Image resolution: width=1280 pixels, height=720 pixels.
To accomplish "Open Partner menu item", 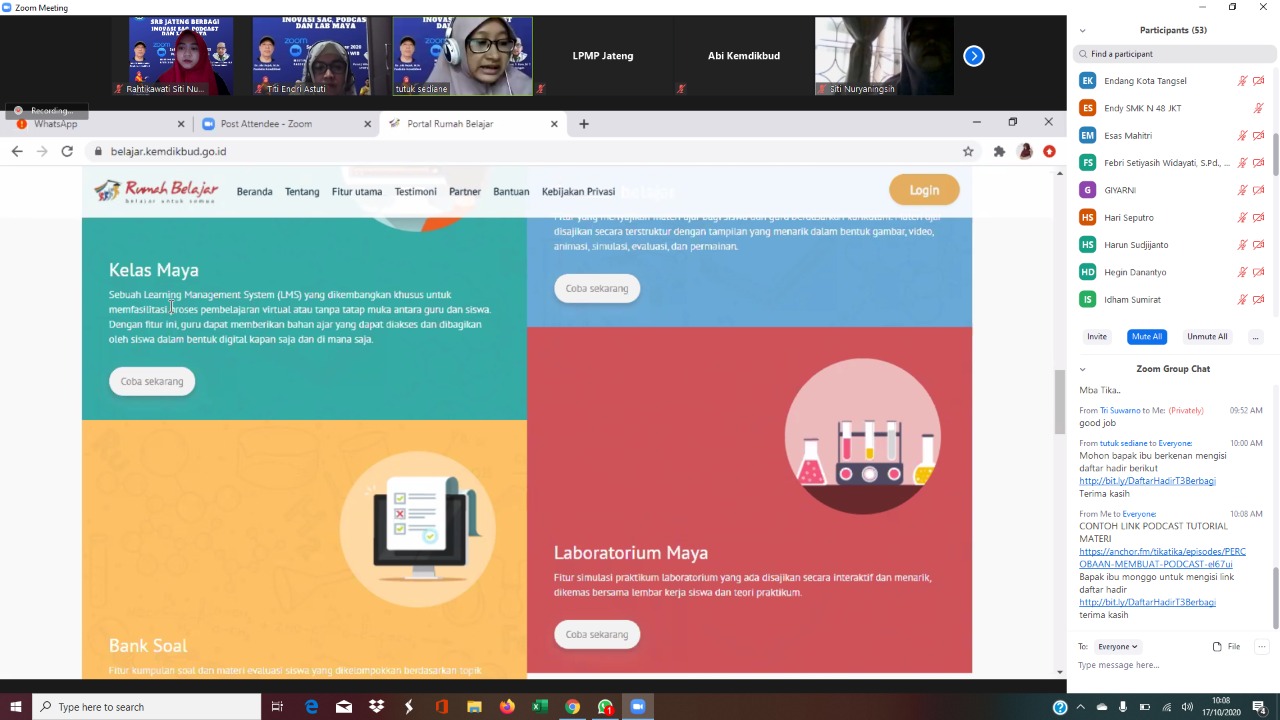I will pyautogui.click(x=465, y=191).
